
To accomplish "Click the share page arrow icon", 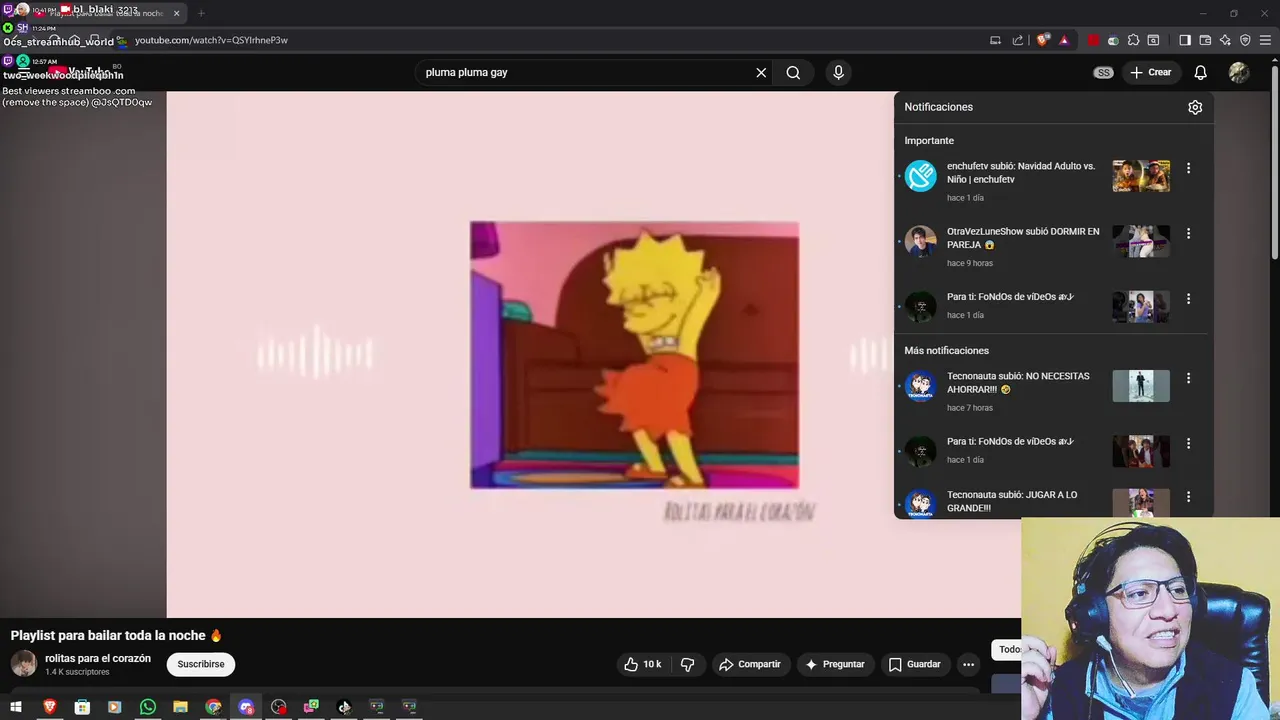I will 1018,40.
